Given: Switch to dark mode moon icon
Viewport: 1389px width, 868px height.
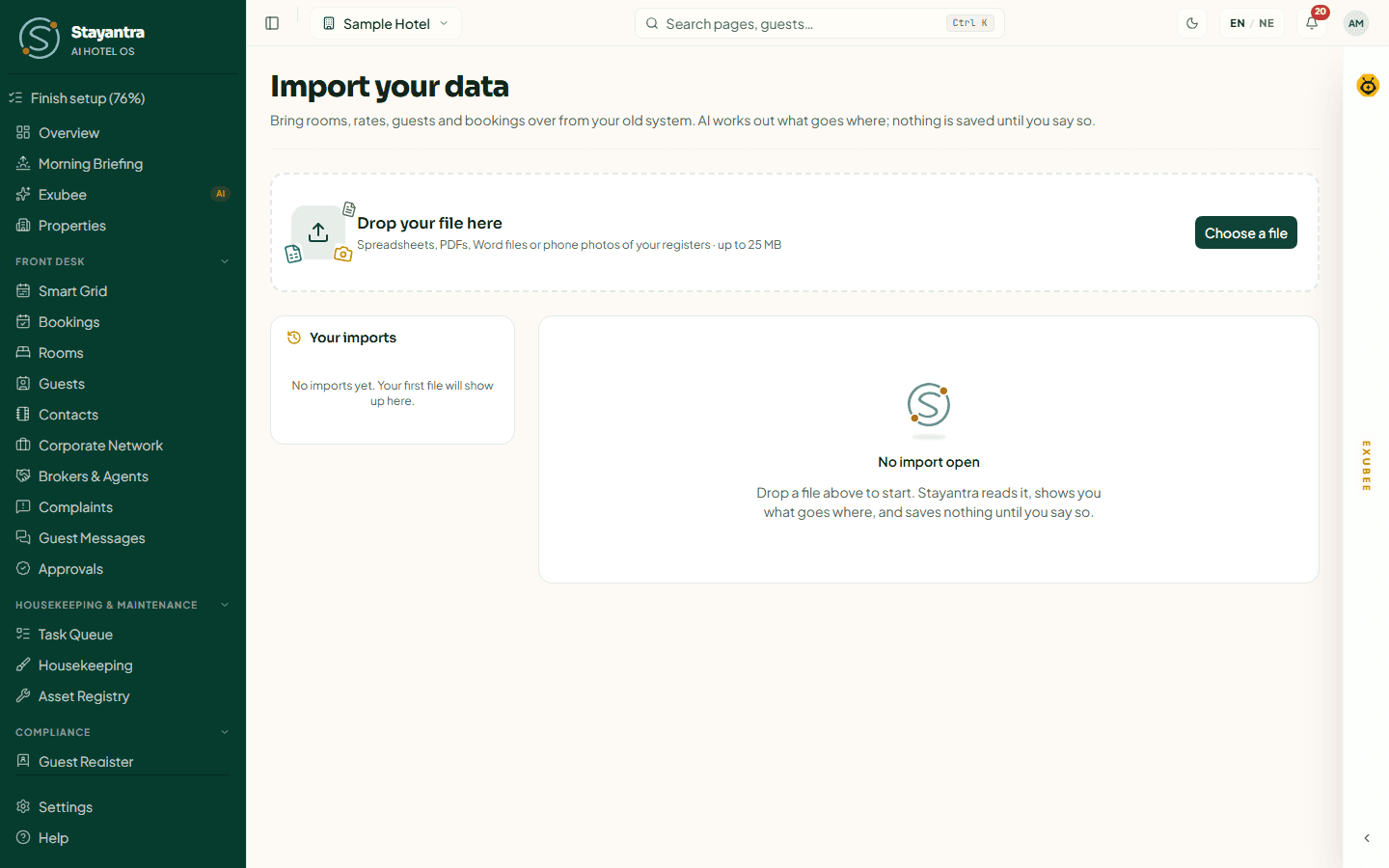Looking at the screenshot, I should (1192, 23).
